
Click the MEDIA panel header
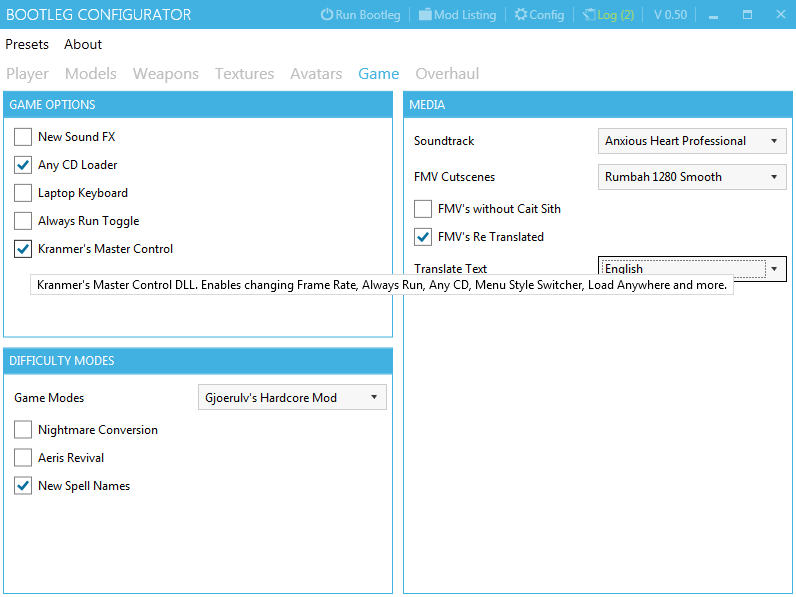[598, 105]
